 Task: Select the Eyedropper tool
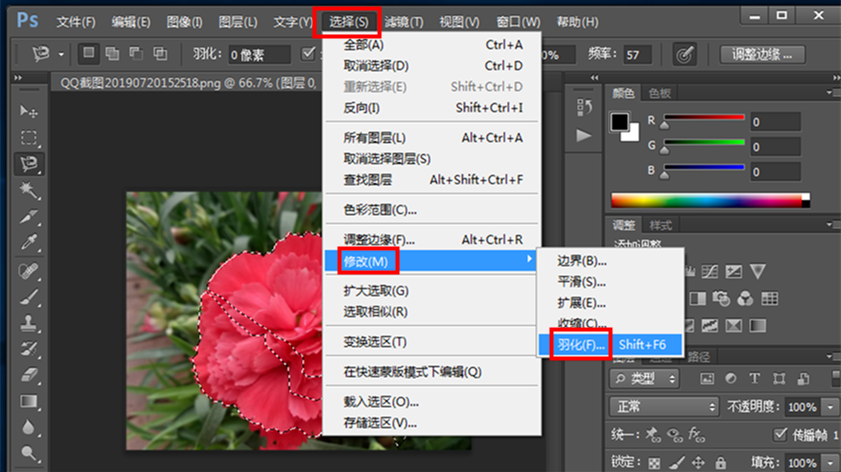(x=28, y=242)
